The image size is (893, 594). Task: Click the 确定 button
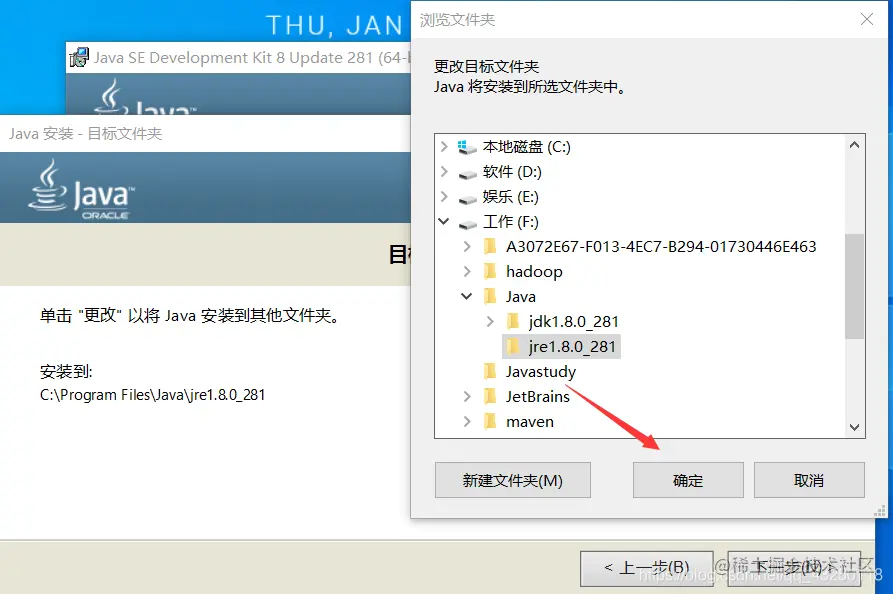pos(688,480)
